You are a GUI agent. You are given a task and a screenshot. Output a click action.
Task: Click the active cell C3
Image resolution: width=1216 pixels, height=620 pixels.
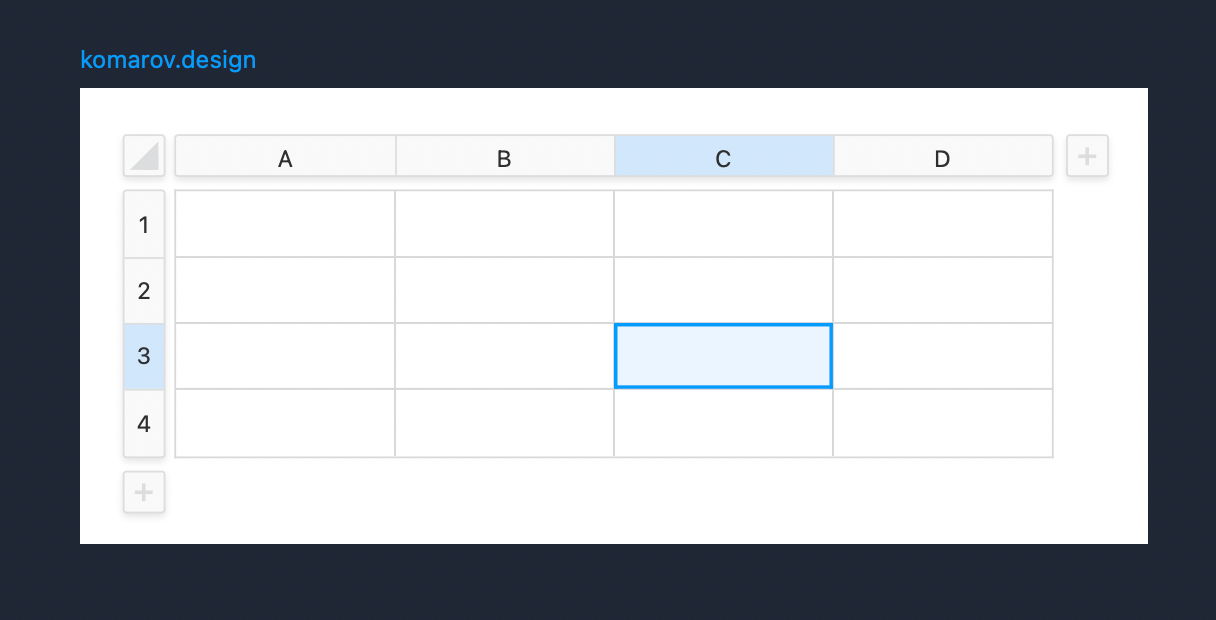[723, 356]
